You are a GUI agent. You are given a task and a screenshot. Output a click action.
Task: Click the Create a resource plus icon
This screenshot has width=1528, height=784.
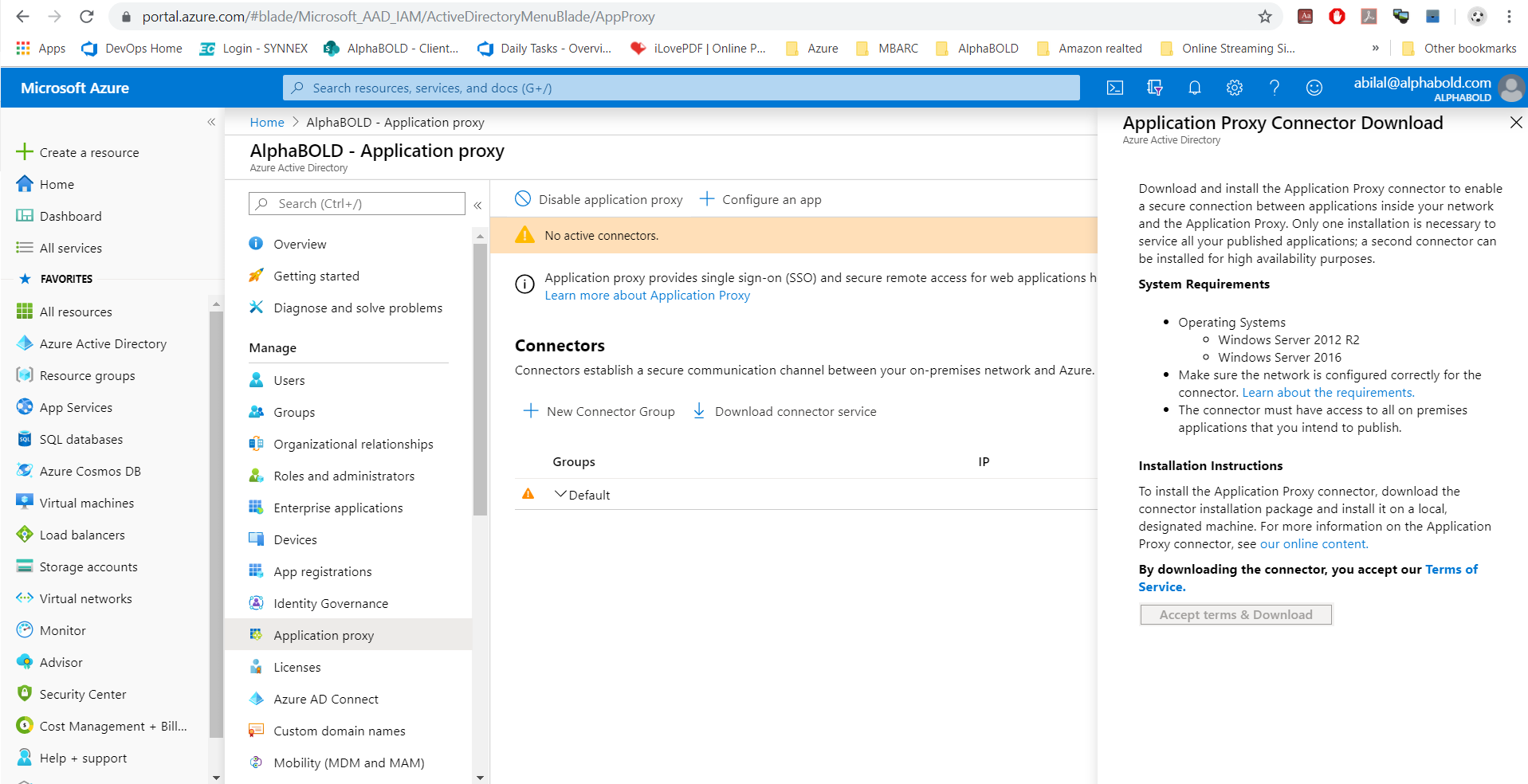pos(25,152)
